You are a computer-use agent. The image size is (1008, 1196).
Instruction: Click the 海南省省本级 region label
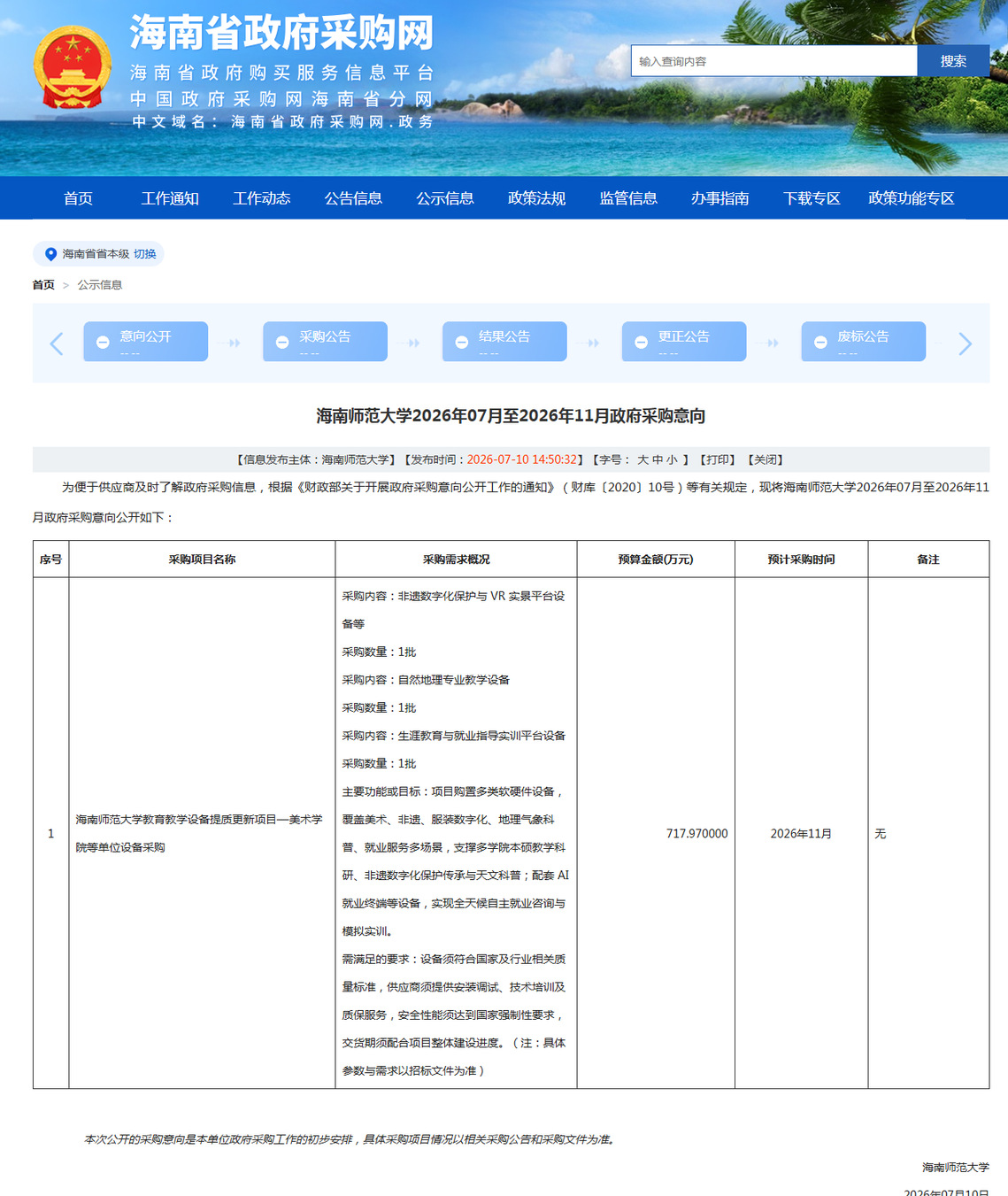pyautogui.click(x=96, y=254)
